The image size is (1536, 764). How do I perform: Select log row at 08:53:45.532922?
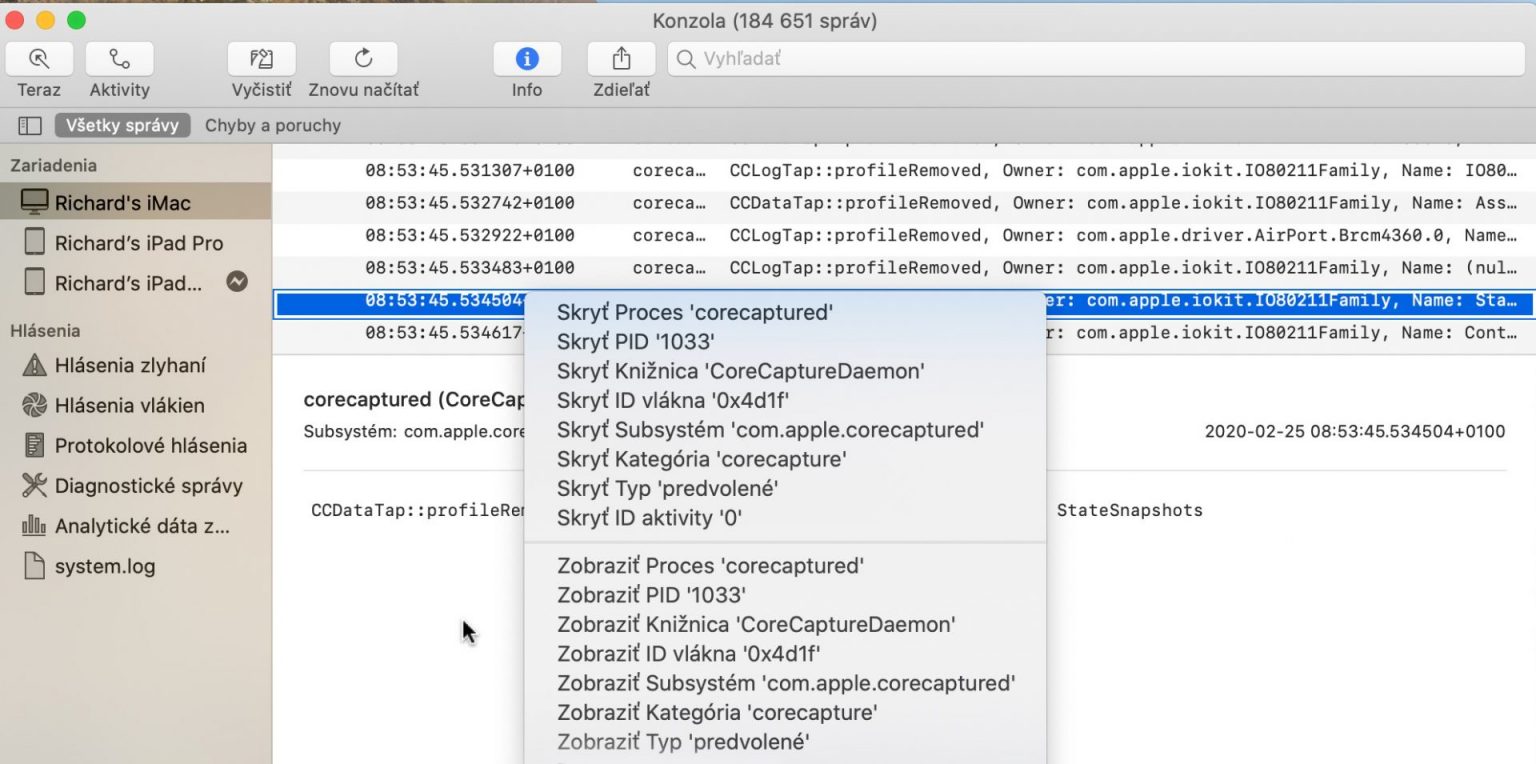[x=904, y=236]
